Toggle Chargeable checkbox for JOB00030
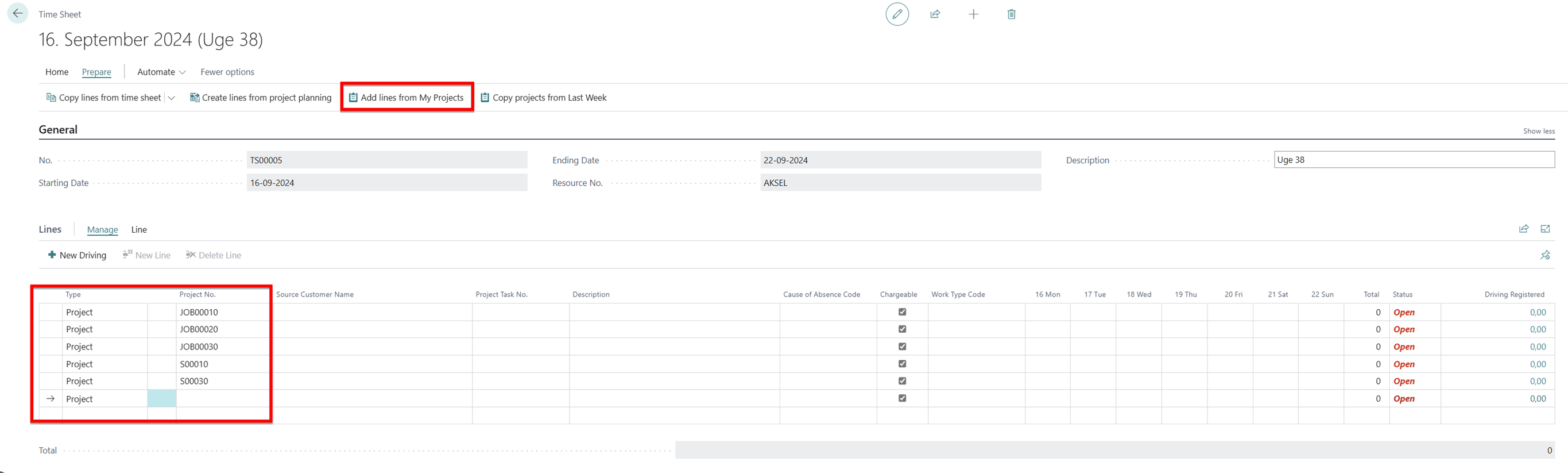Image resolution: width=1568 pixels, height=473 pixels. pyautogui.click(x=902, y=347)
